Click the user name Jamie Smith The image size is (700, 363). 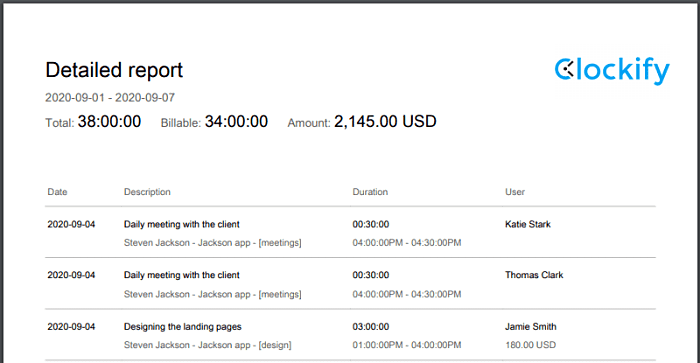tap(530, 327)
